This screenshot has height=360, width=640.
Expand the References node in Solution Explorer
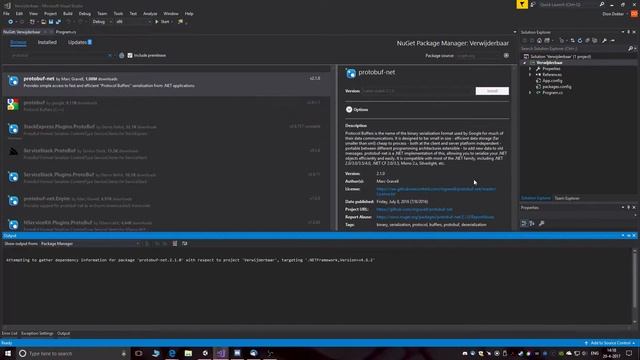530,75
